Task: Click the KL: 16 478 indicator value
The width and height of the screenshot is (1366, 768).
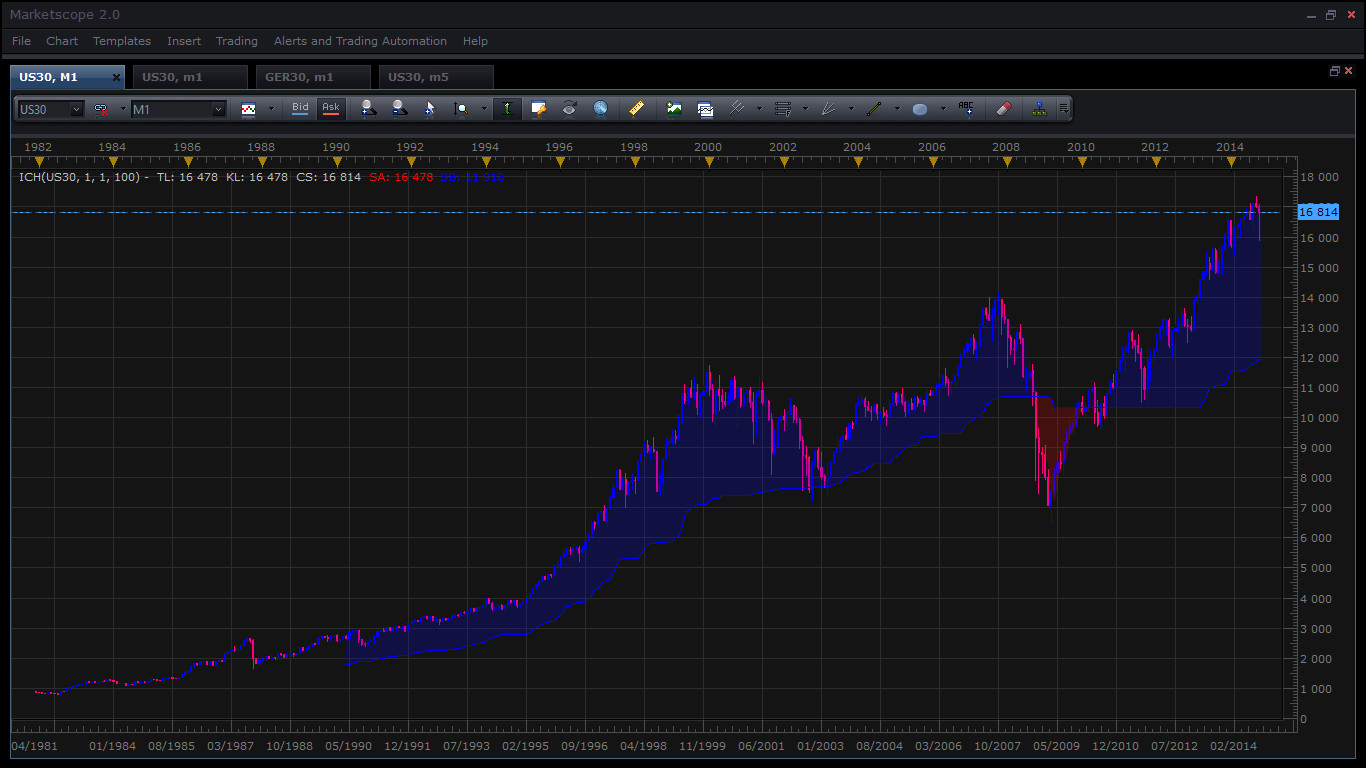Action: coord(257,177)
